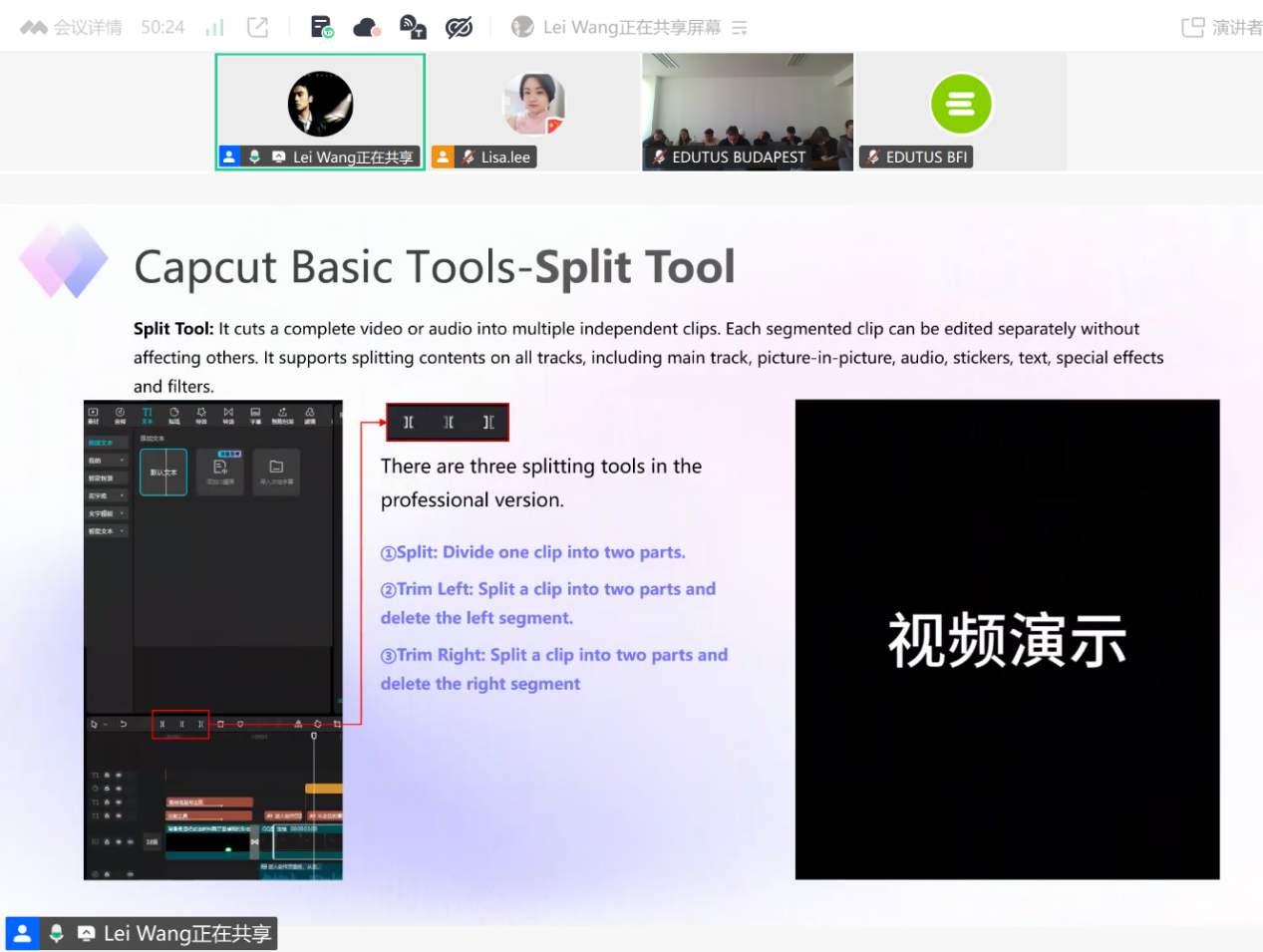Open the live transcription icon

coord(413,27)
